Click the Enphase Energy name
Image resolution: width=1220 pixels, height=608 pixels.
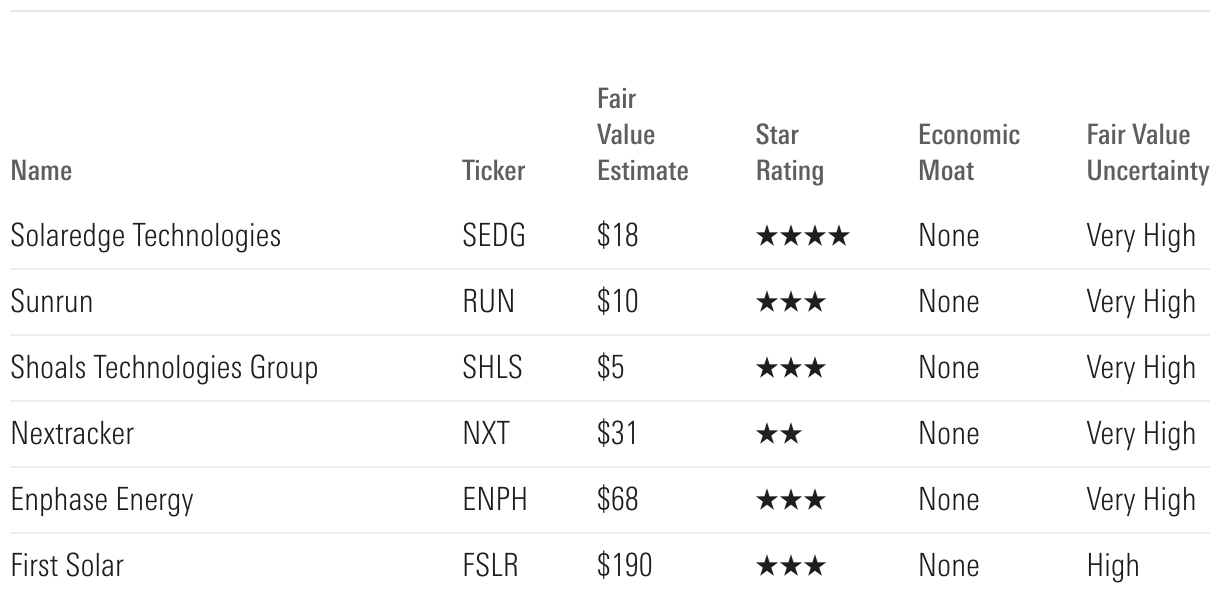102,500
